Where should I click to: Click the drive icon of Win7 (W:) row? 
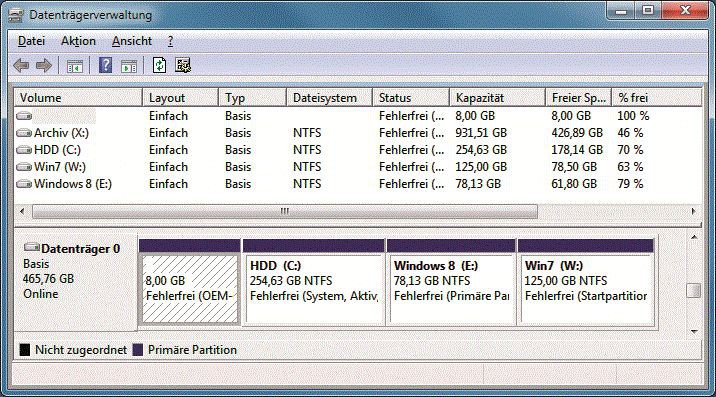point(24,167)
